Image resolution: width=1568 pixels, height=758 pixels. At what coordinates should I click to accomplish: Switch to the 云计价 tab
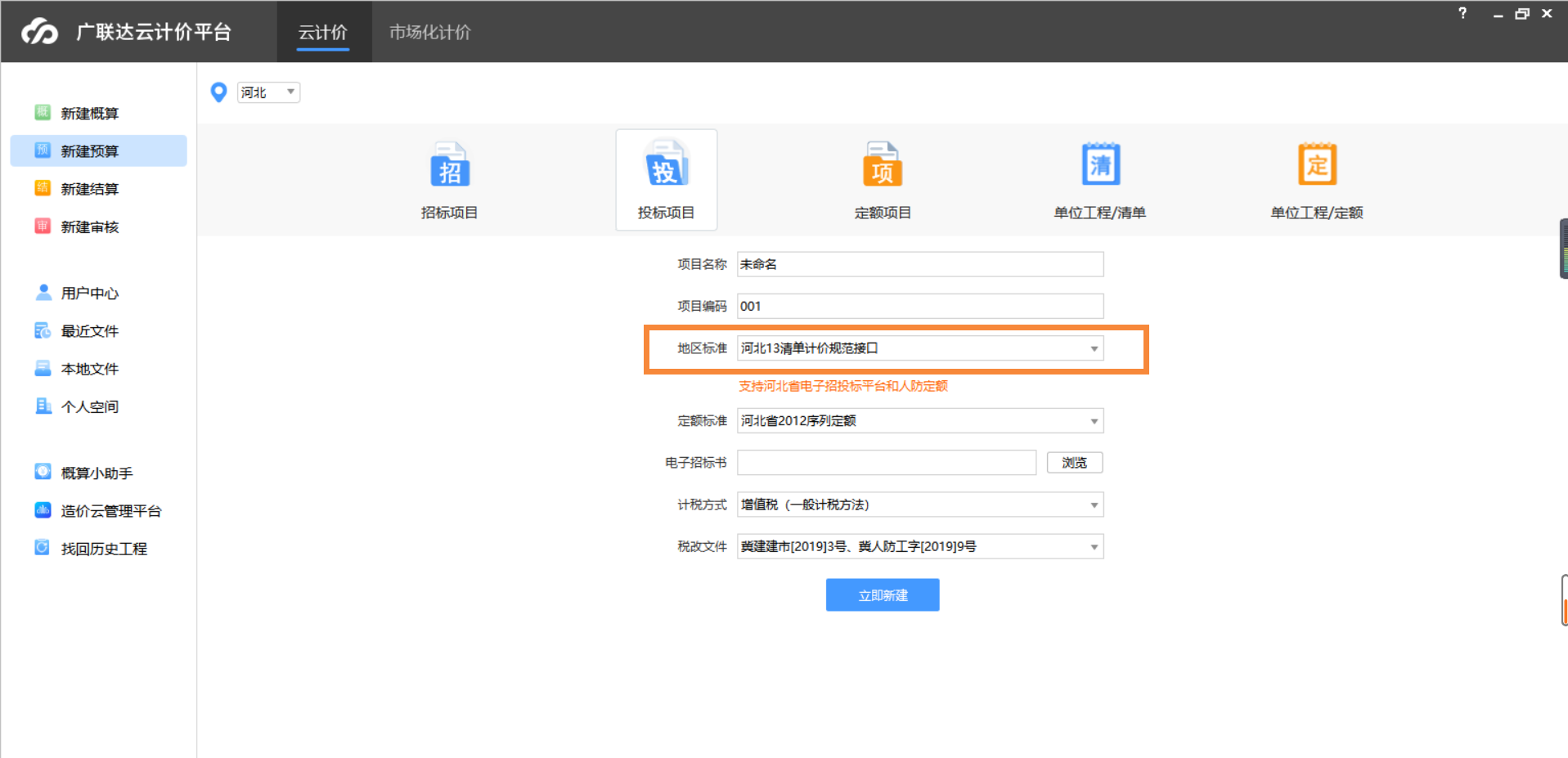tap(323, 32)
